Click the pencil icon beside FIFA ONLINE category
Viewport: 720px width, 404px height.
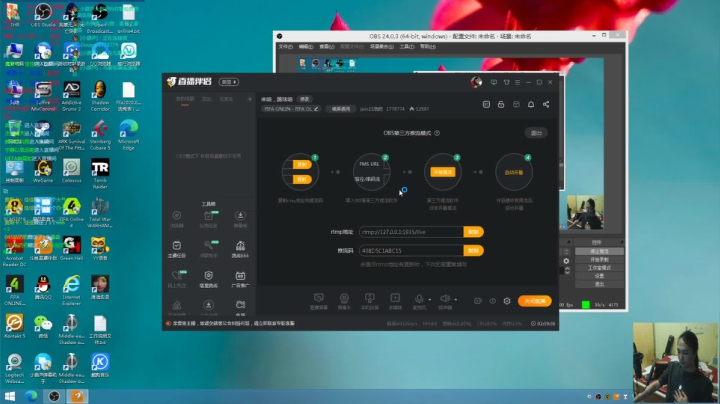pos(316,109)
